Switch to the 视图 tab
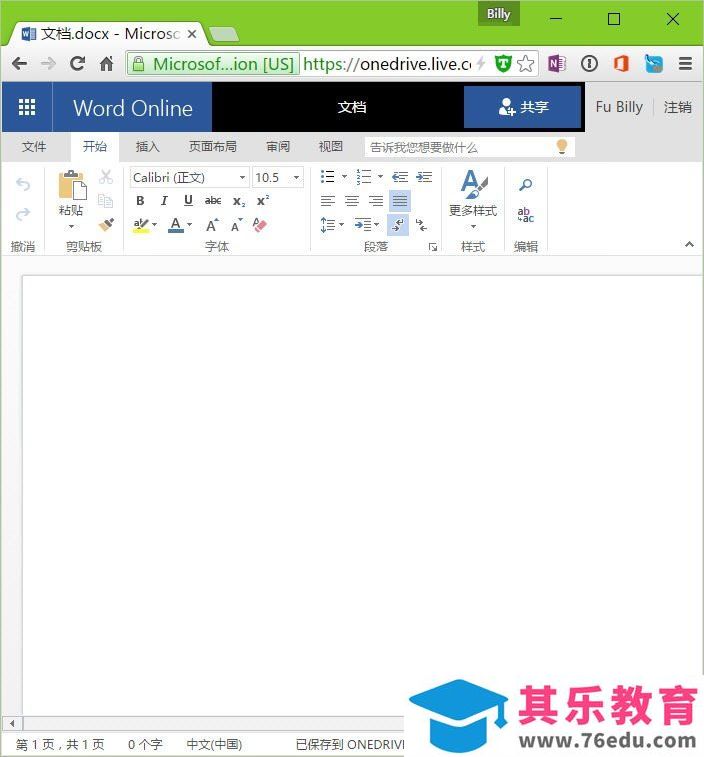This screenshot has width=704, height=757. point(331,146)
